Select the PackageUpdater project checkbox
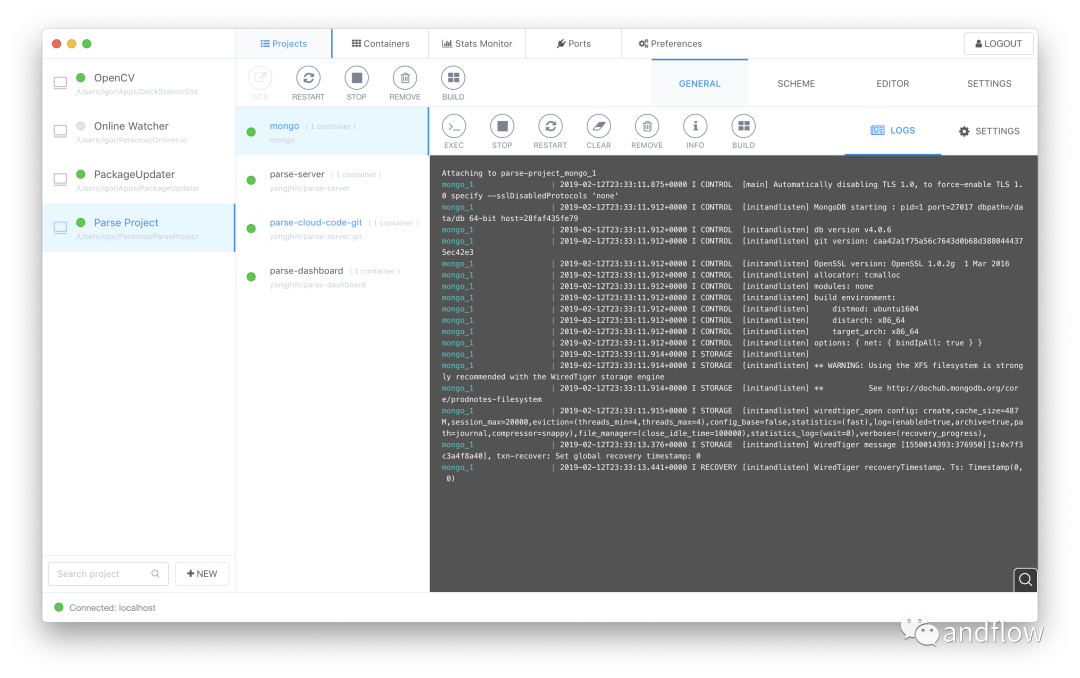 (x=61, y=179)
